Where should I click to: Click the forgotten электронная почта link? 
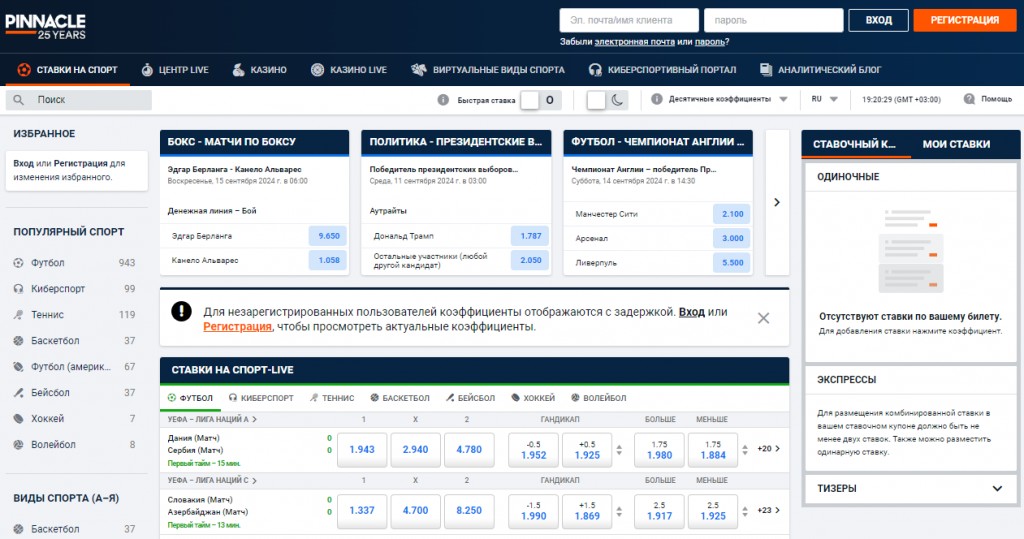point(634,42)
